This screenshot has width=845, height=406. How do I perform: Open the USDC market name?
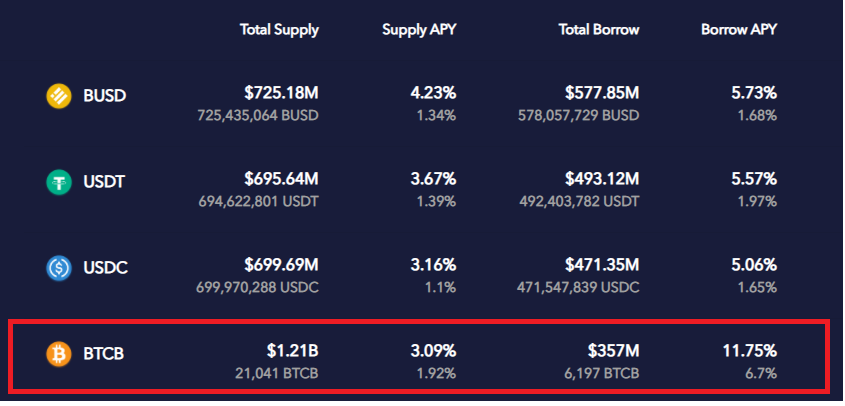106,267
